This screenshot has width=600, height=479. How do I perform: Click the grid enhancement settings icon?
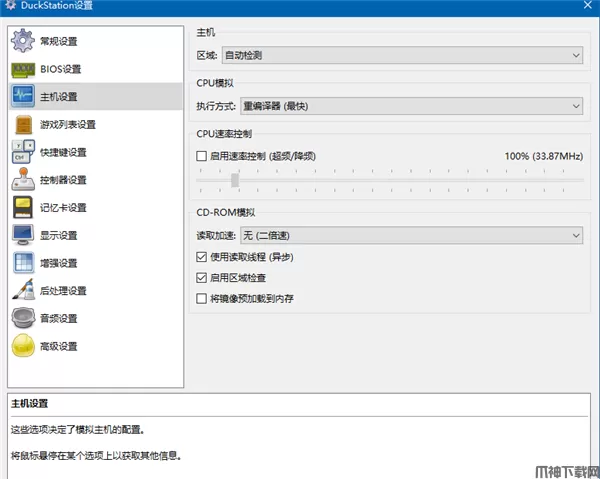(23, 262)
